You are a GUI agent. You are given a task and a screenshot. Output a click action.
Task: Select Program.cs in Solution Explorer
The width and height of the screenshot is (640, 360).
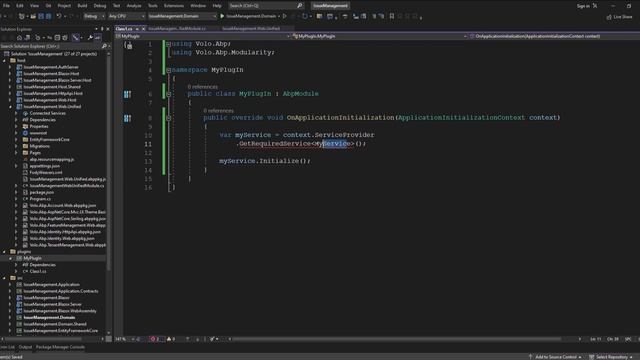click(40, 199)
